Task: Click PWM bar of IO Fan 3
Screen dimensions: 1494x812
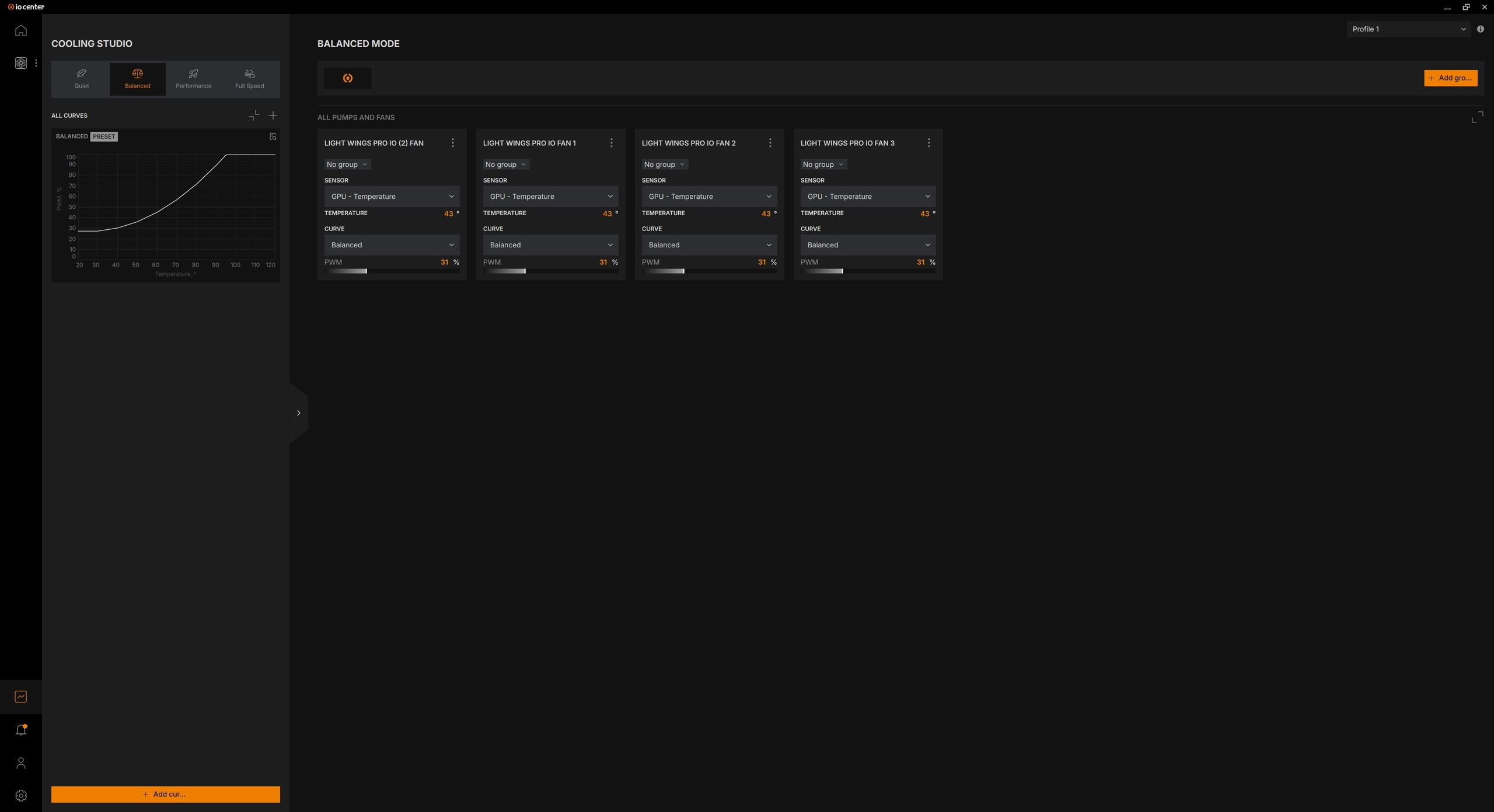Action: point(868,271)
